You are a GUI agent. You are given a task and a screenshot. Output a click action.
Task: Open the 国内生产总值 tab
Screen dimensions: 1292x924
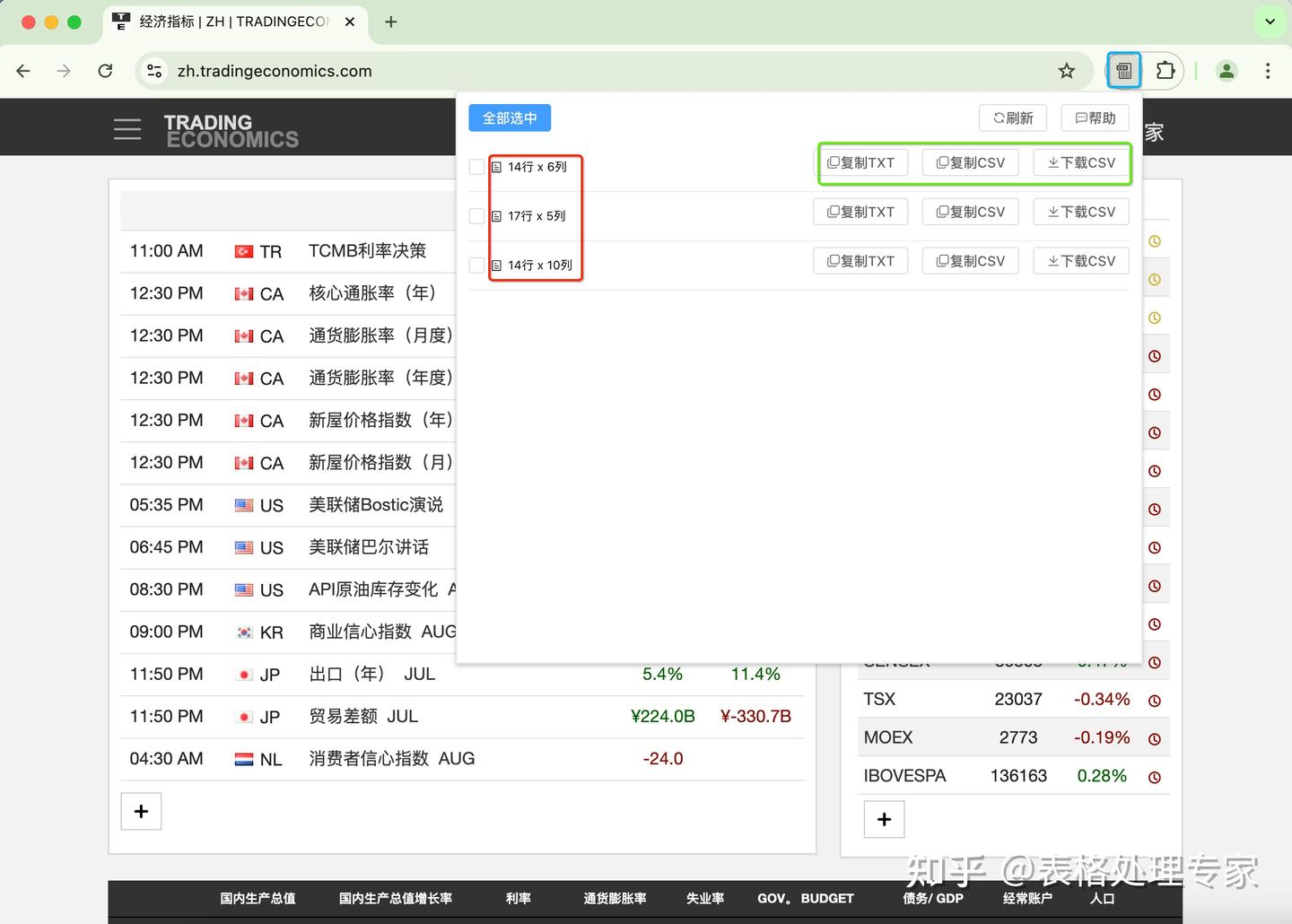[x=258, y=898]
